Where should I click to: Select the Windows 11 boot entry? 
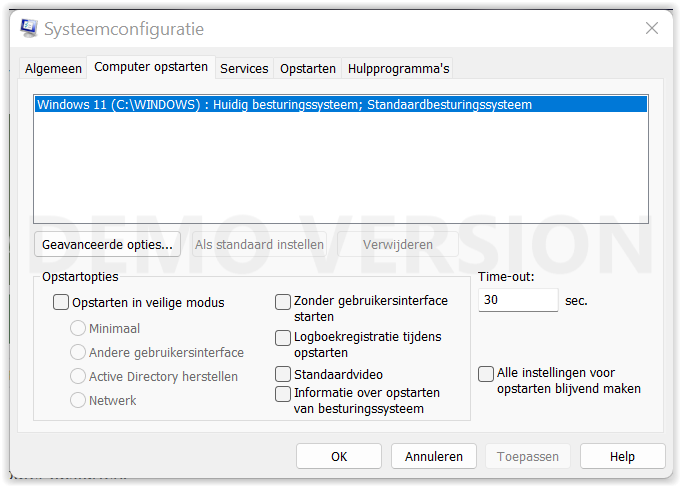click(x=341, y=105)
